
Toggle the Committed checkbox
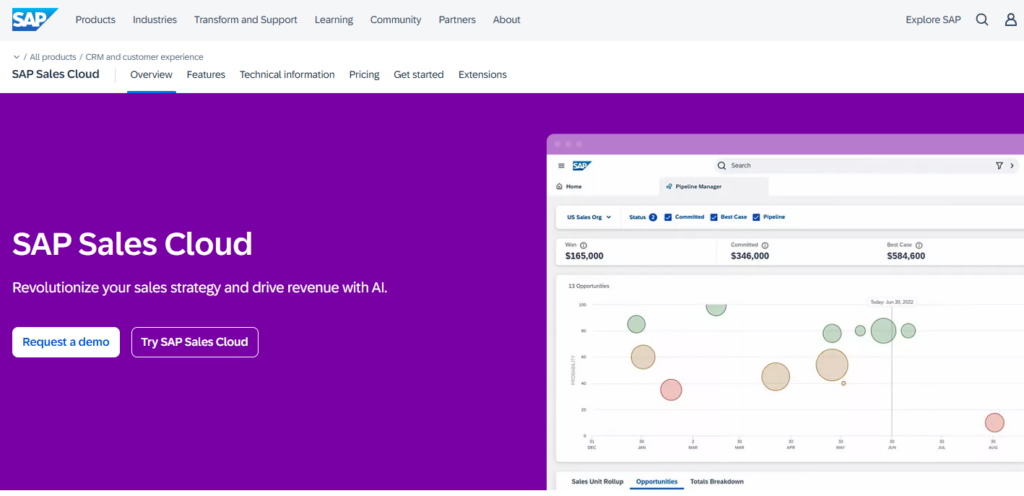[x=668, y=217]
